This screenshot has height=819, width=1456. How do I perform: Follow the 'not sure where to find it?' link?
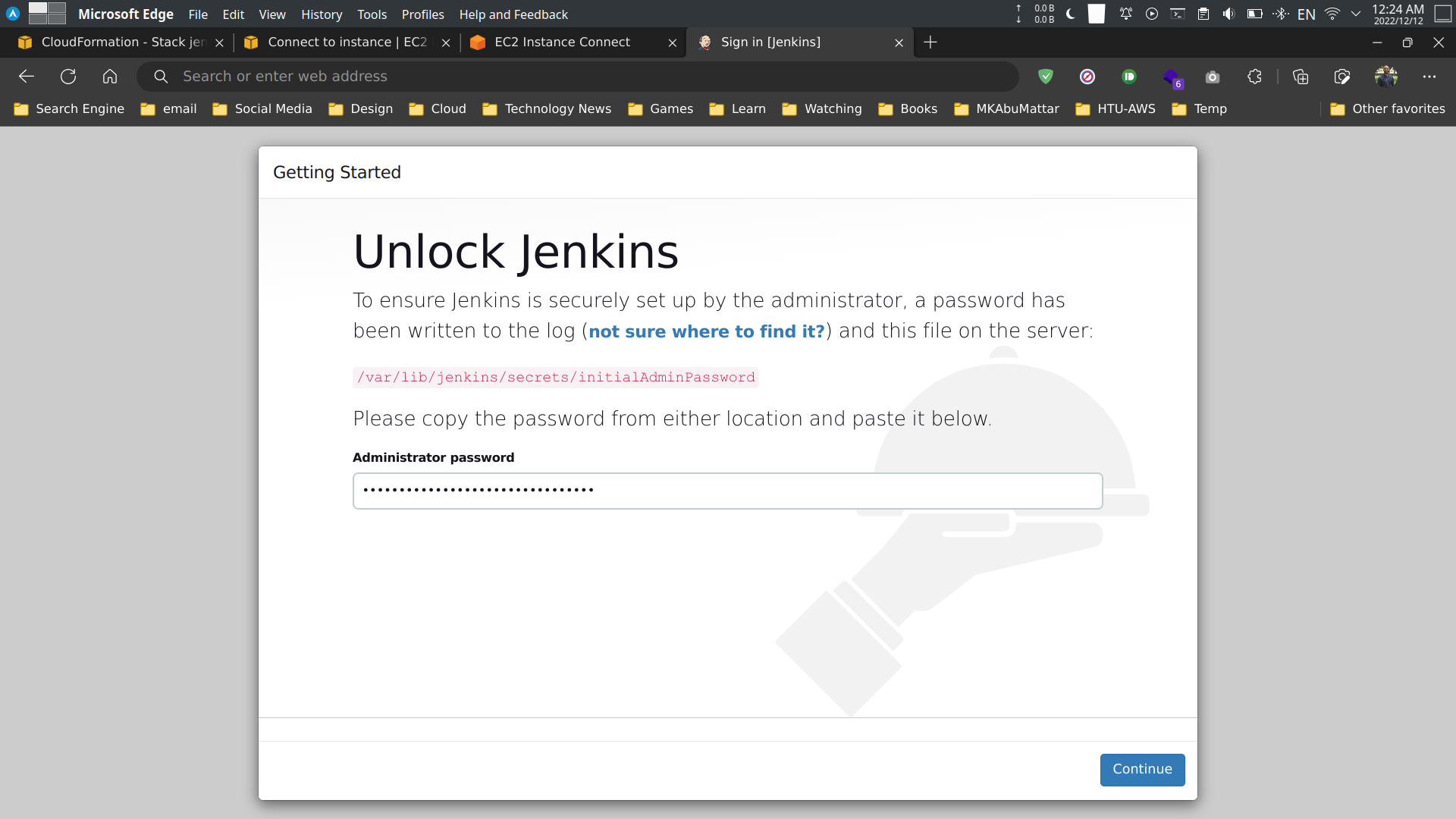(x=706, y=331)
